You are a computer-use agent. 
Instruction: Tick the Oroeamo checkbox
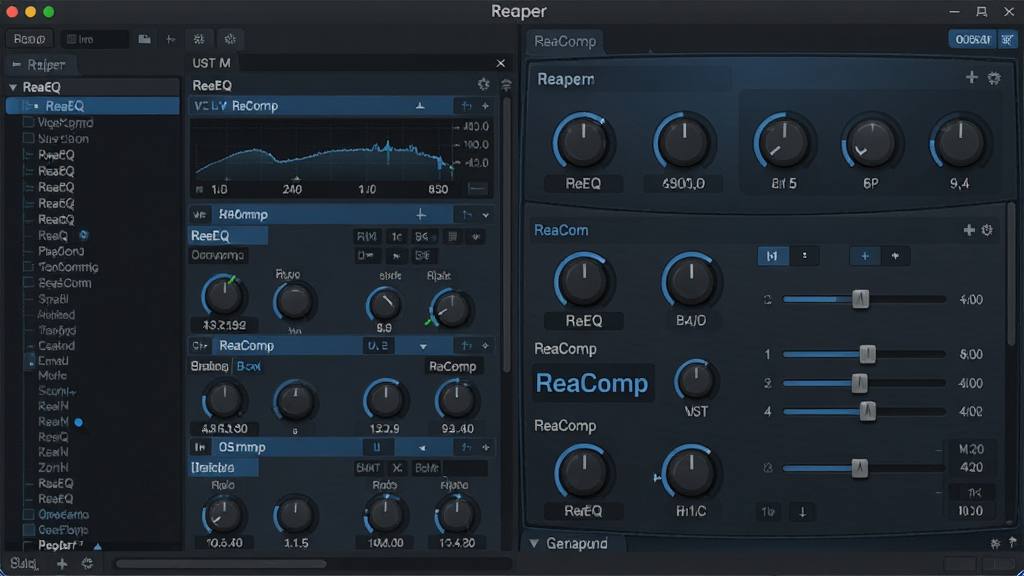[x=28, y=515]
